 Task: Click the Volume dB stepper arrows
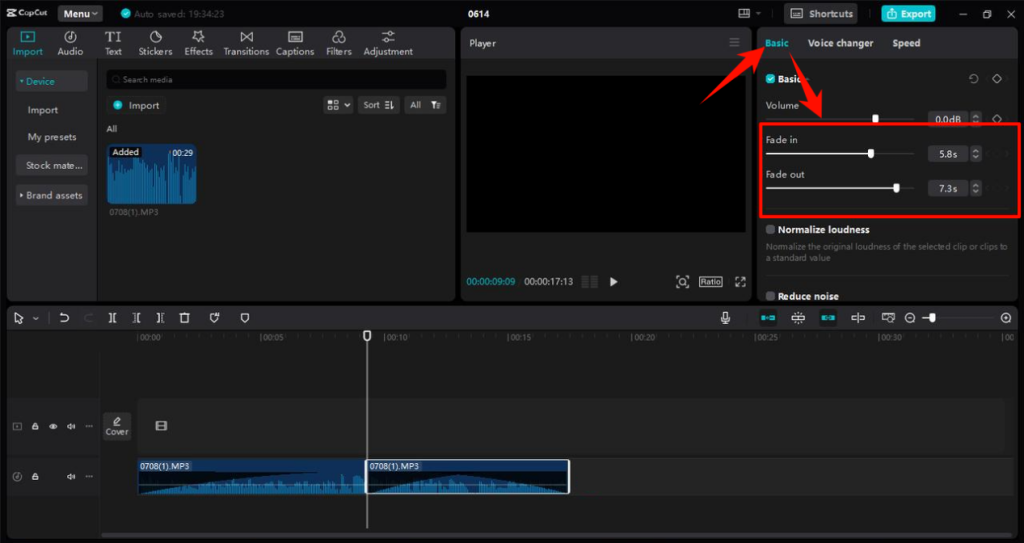976,119
